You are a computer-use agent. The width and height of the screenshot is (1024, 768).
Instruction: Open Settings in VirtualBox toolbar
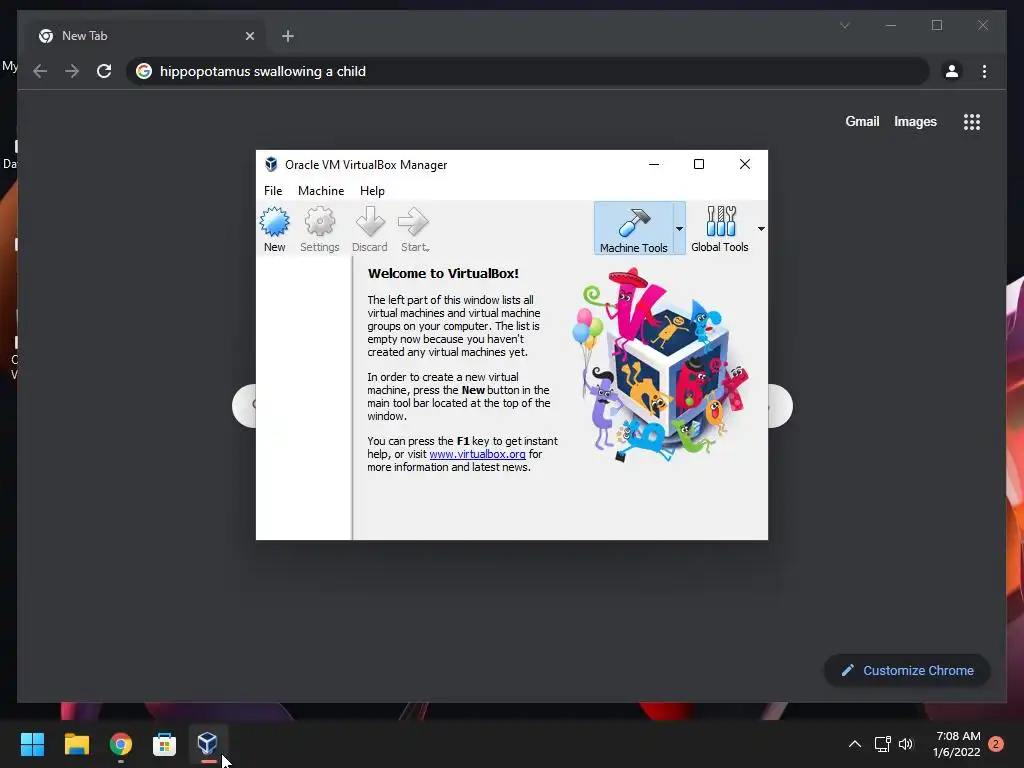[x=319, y=229]
